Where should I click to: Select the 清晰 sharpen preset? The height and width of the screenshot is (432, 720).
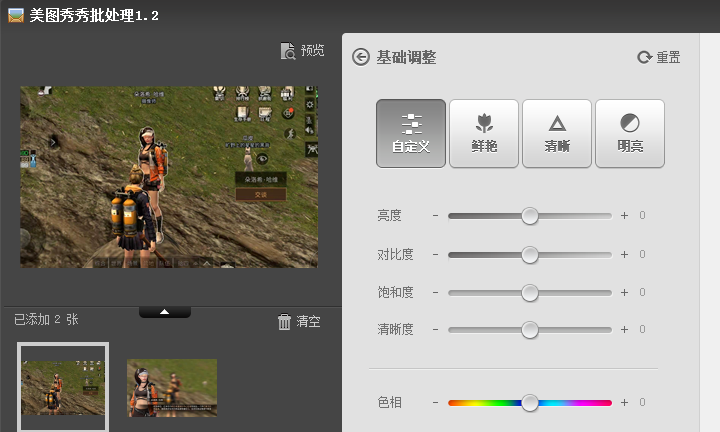pyautogui.click(x=557, y=133)
